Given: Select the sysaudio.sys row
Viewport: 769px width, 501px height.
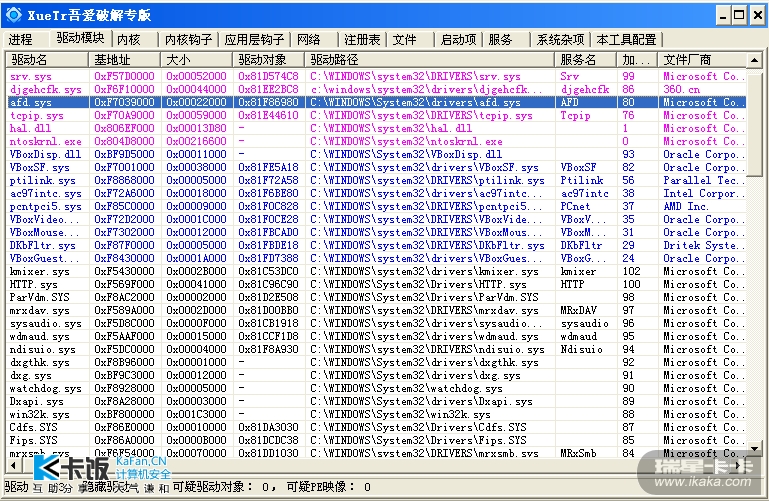Looking at the screenshot, I should (x=376, y=324).
